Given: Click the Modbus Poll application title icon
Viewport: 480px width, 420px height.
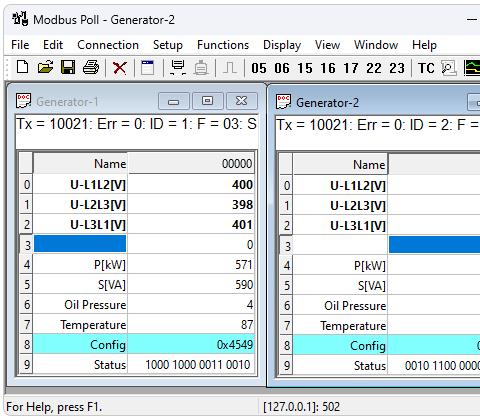Looking at the screenshot, I should click(20, 19).
